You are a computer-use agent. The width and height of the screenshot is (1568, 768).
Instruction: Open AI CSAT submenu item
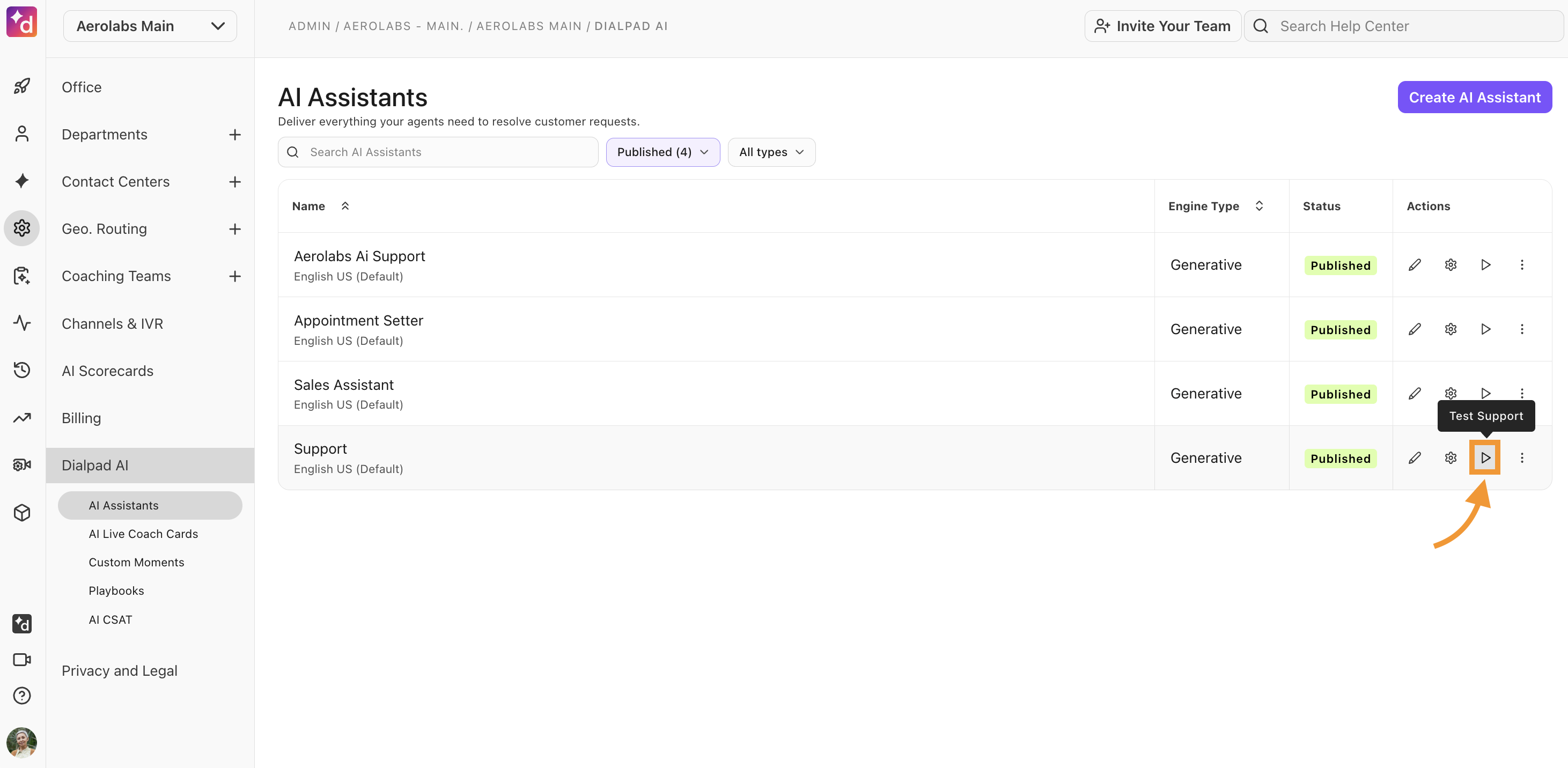click(110, 619)
